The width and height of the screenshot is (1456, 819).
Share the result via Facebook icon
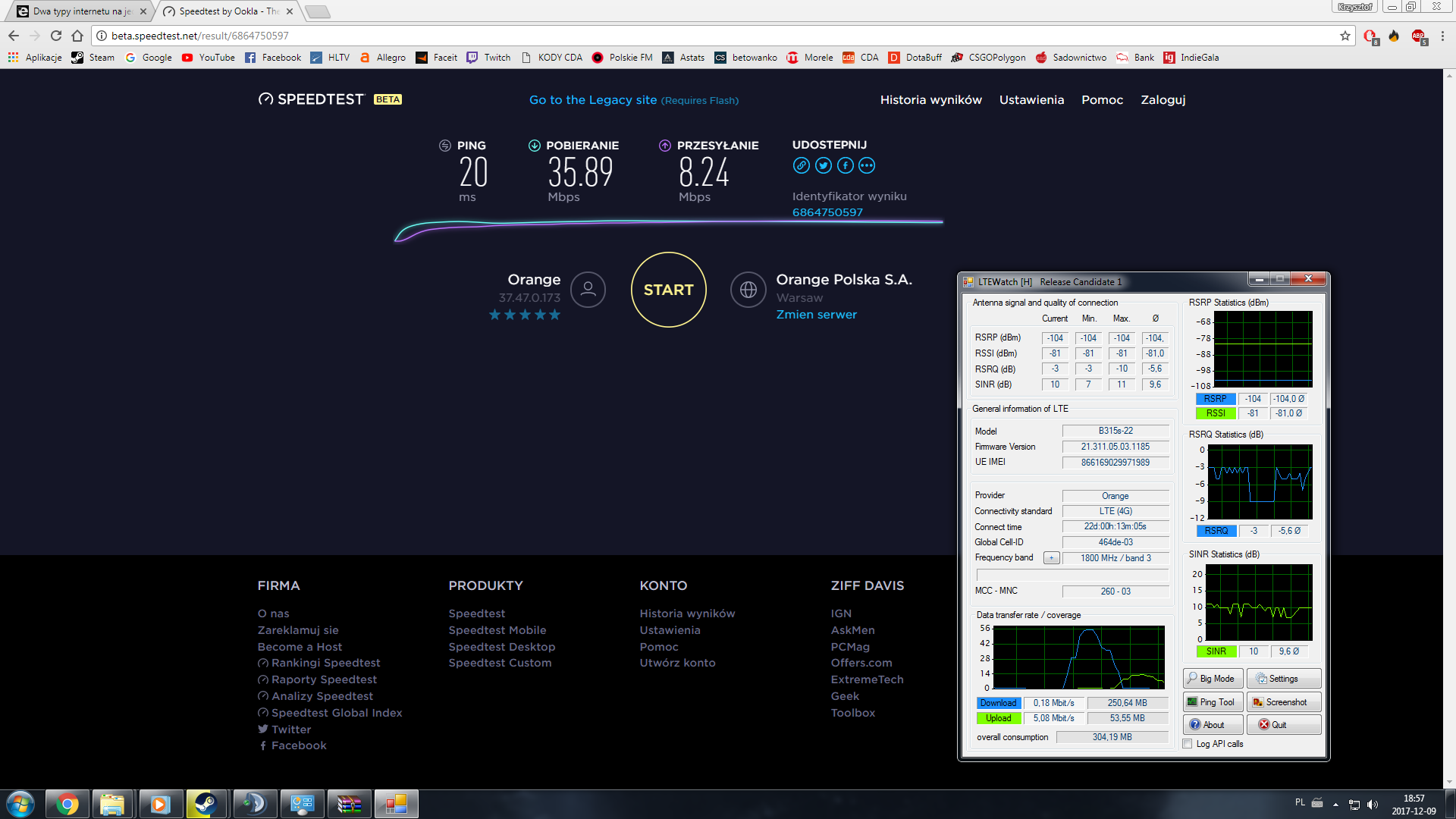846,165
